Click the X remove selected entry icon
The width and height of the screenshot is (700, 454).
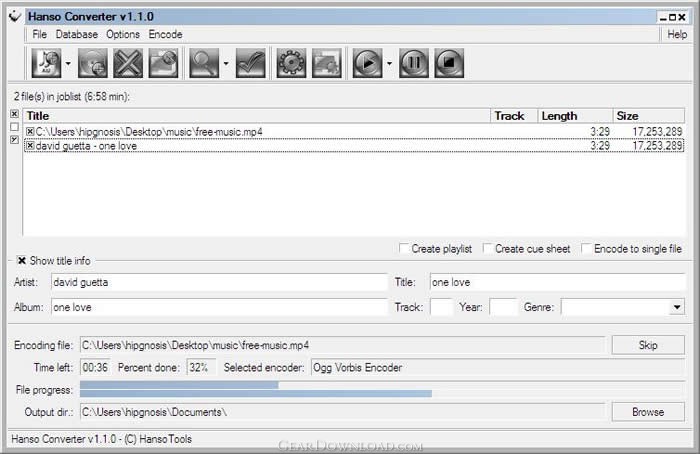coord(128,63)
